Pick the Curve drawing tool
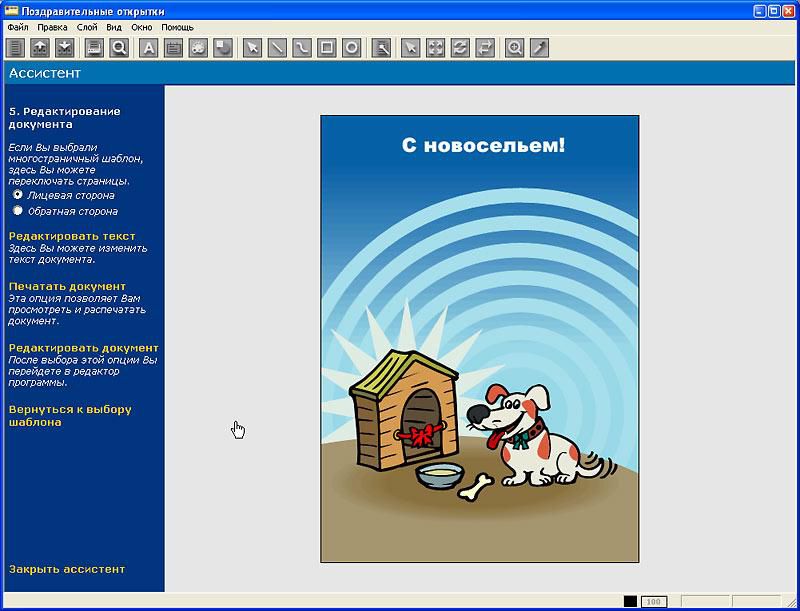This screenshot has height=611, width=800. [x=302, y=47]
